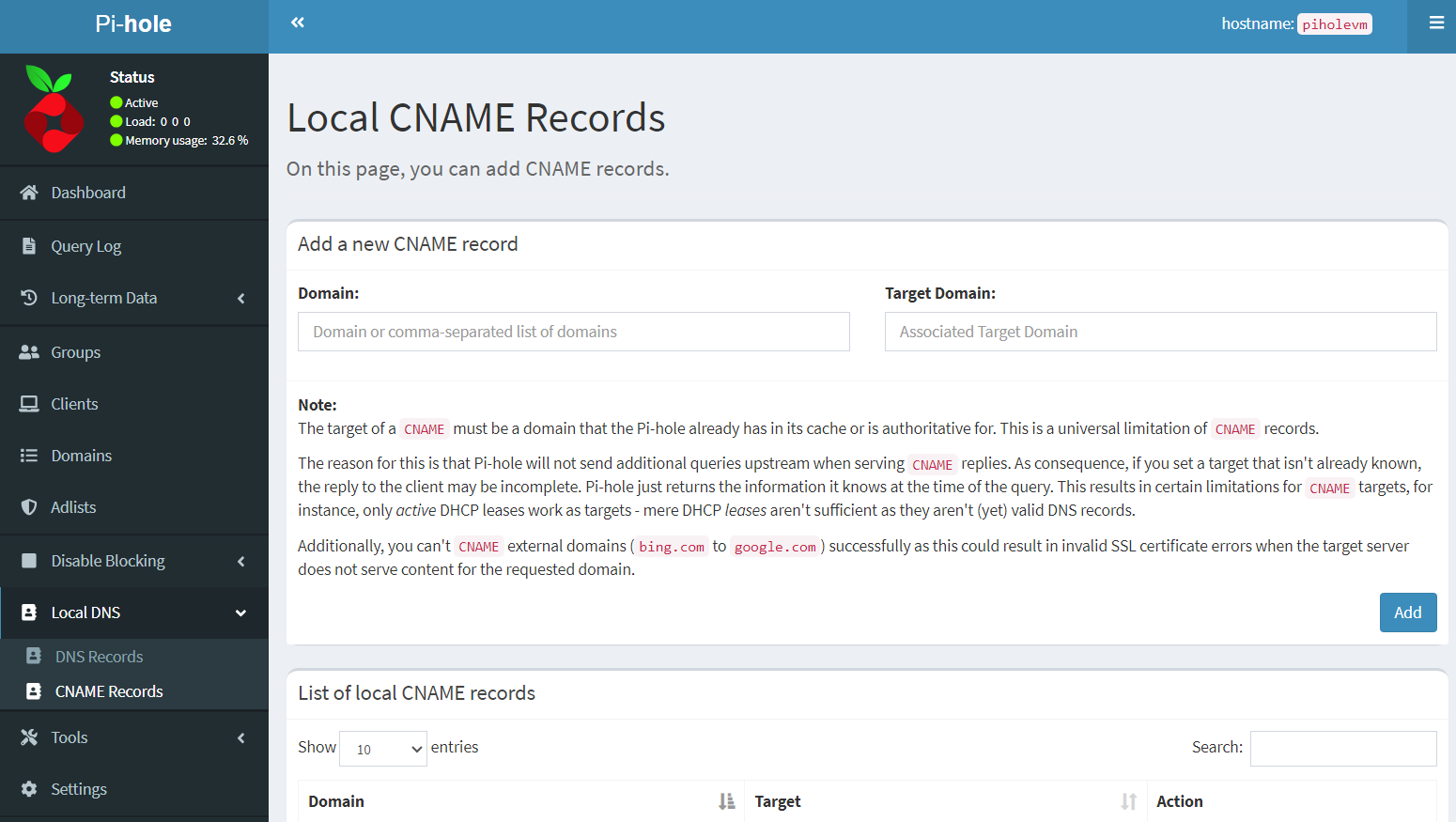This screenshot has width=1456, height=822.
Task: Open the DNS Records page
Action: [99, 657]
